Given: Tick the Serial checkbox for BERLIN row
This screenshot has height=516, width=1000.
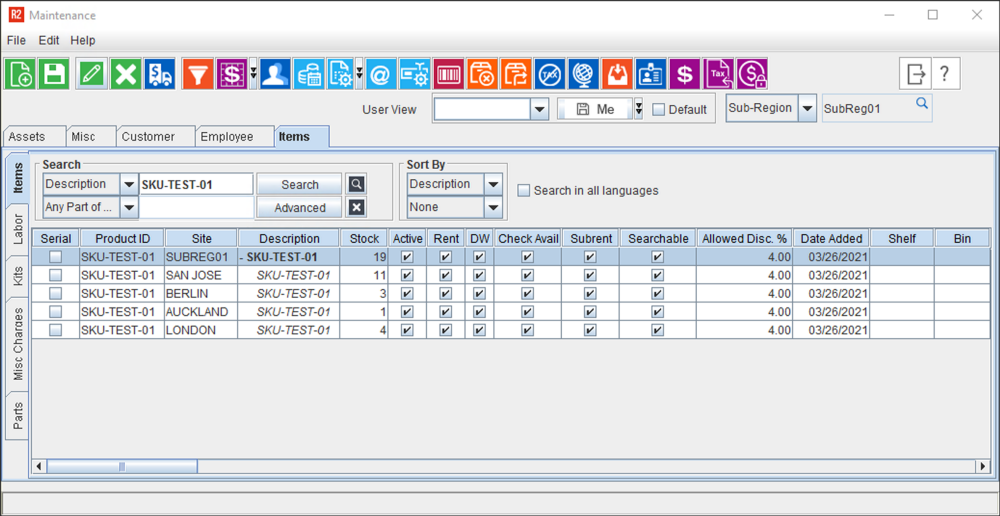Looking at the screenshot, I should click(56, 294).
